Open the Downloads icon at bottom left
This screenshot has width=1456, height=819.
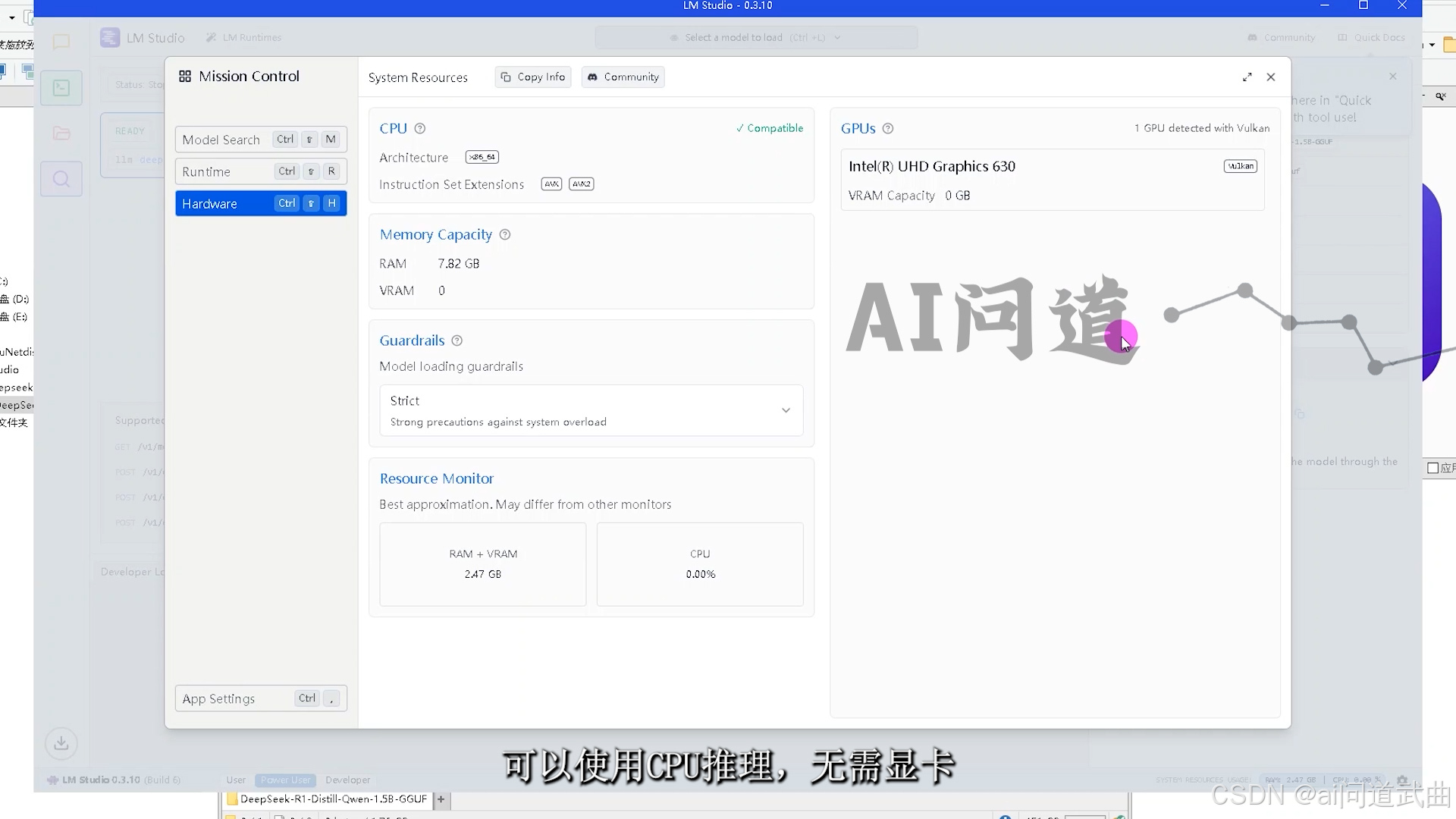click(x=61, y=743)
